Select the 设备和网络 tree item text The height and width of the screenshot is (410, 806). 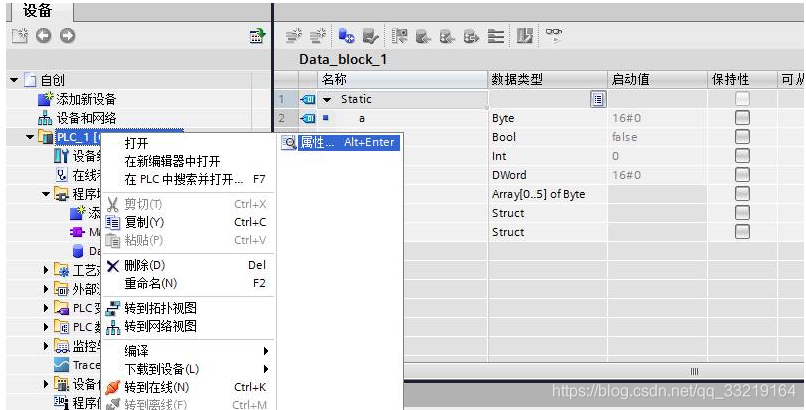click(86, 118)
